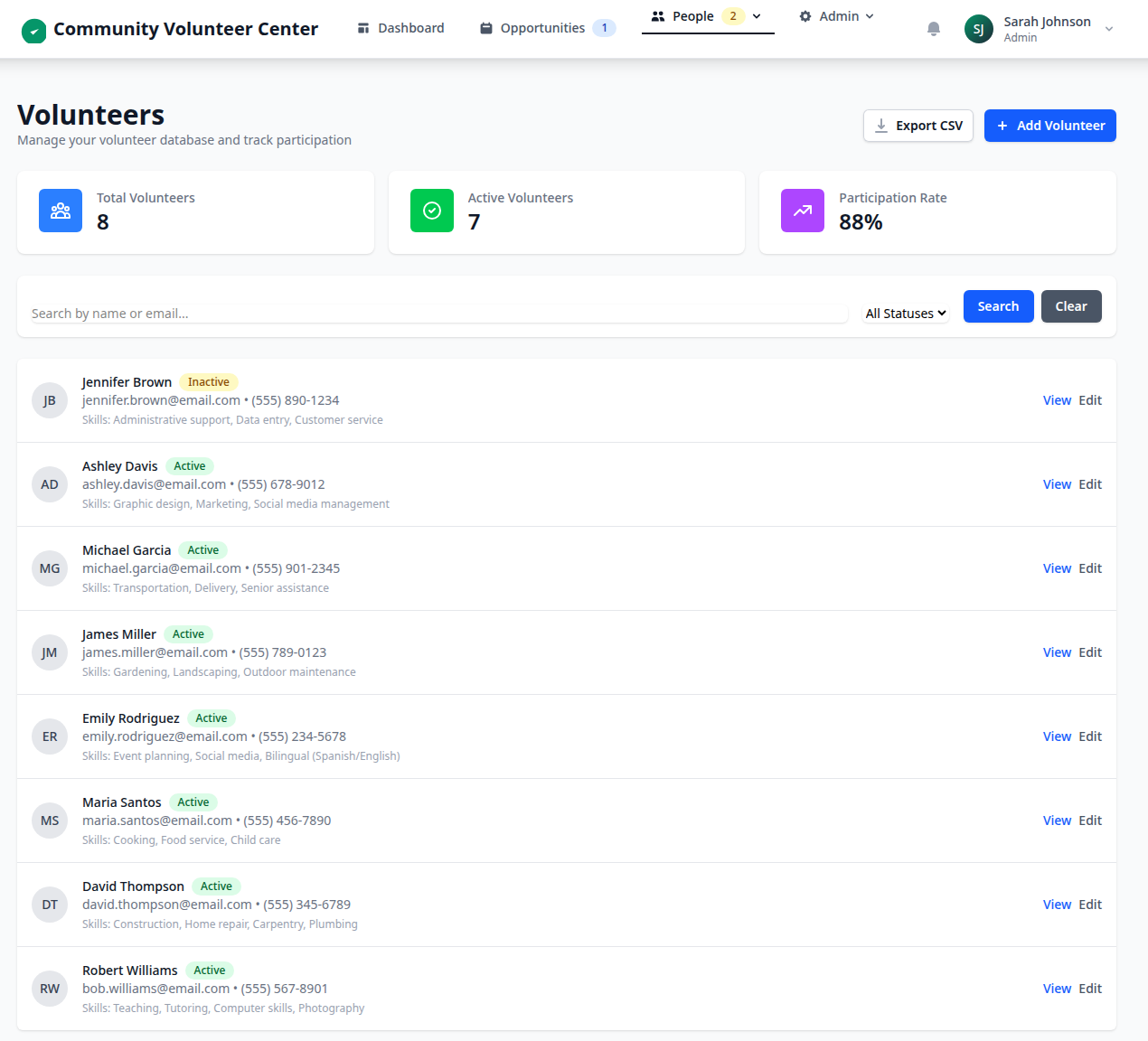Open the notification bell
Viewport: 1148px width, 1041px height.
[933, 29]
